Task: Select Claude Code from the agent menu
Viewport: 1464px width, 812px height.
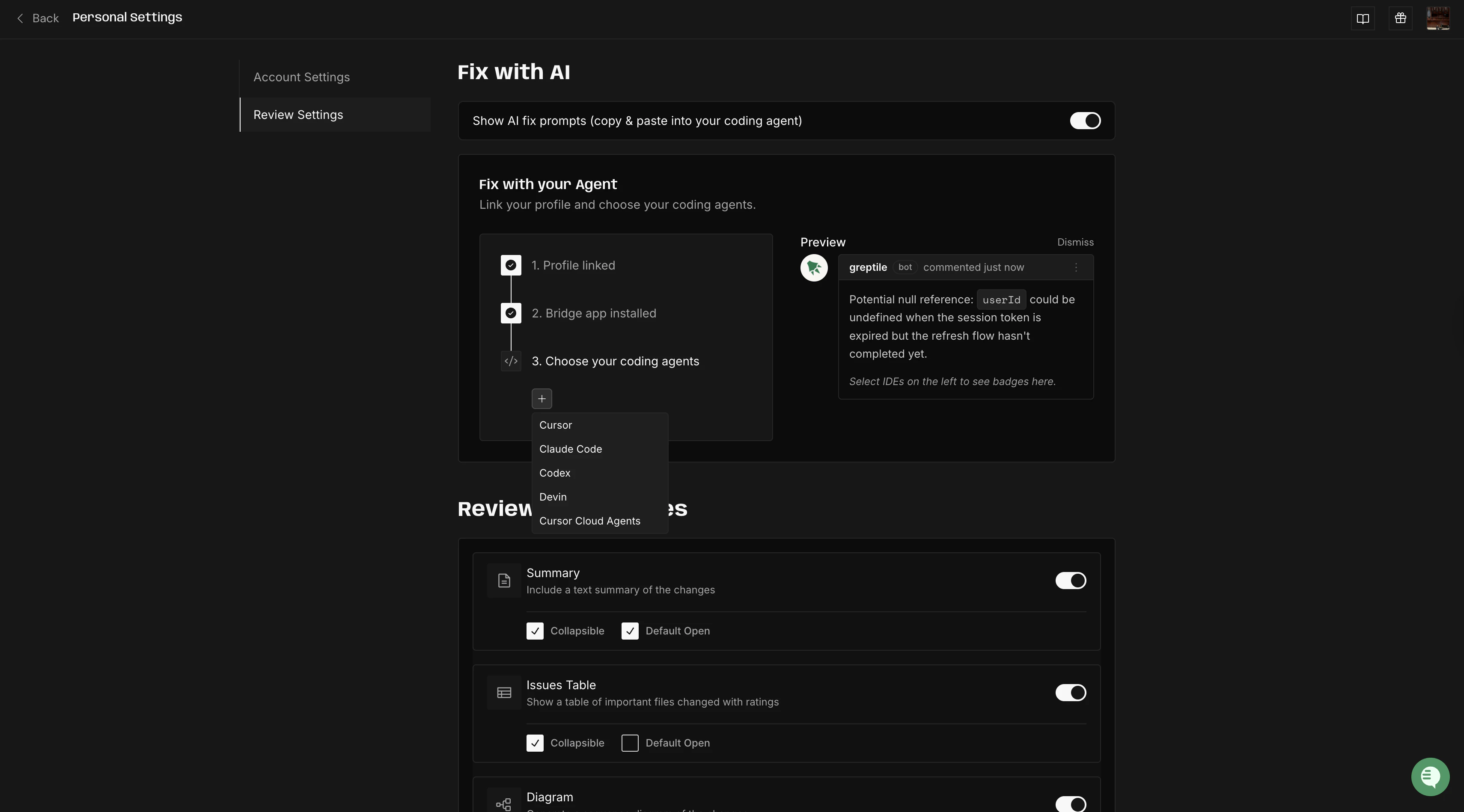Action: click(x=570, y=449)
